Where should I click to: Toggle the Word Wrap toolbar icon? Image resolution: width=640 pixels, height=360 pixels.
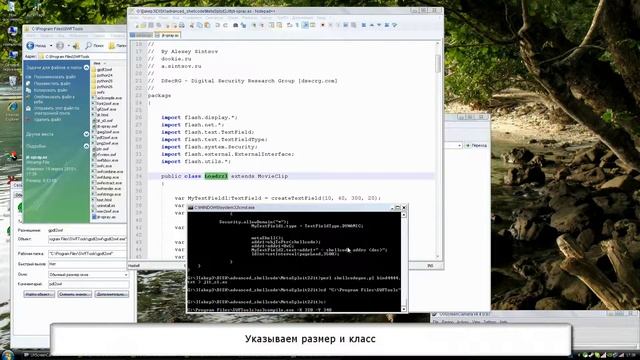point(289,25)
